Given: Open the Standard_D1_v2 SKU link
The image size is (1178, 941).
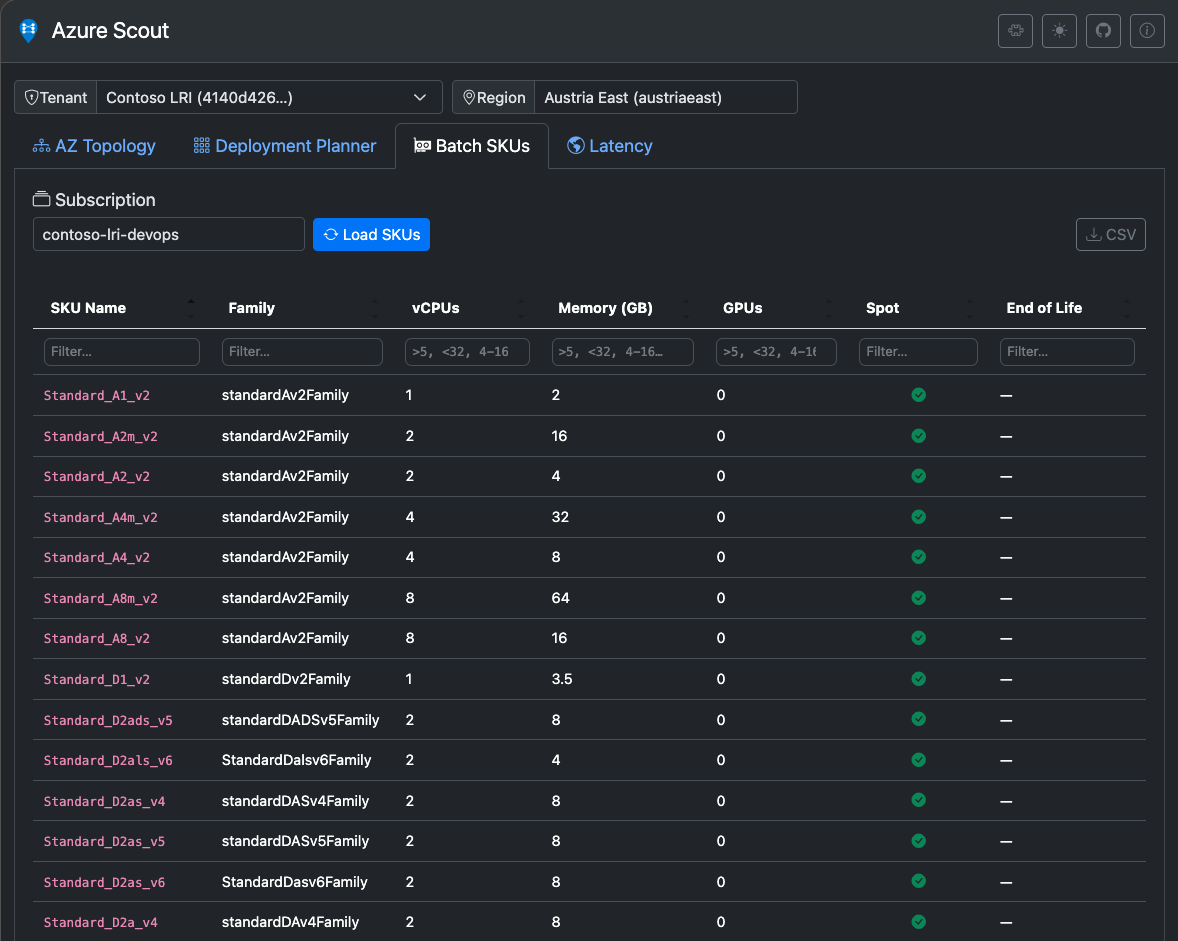Looking at the screenshot, I should 97,680.
